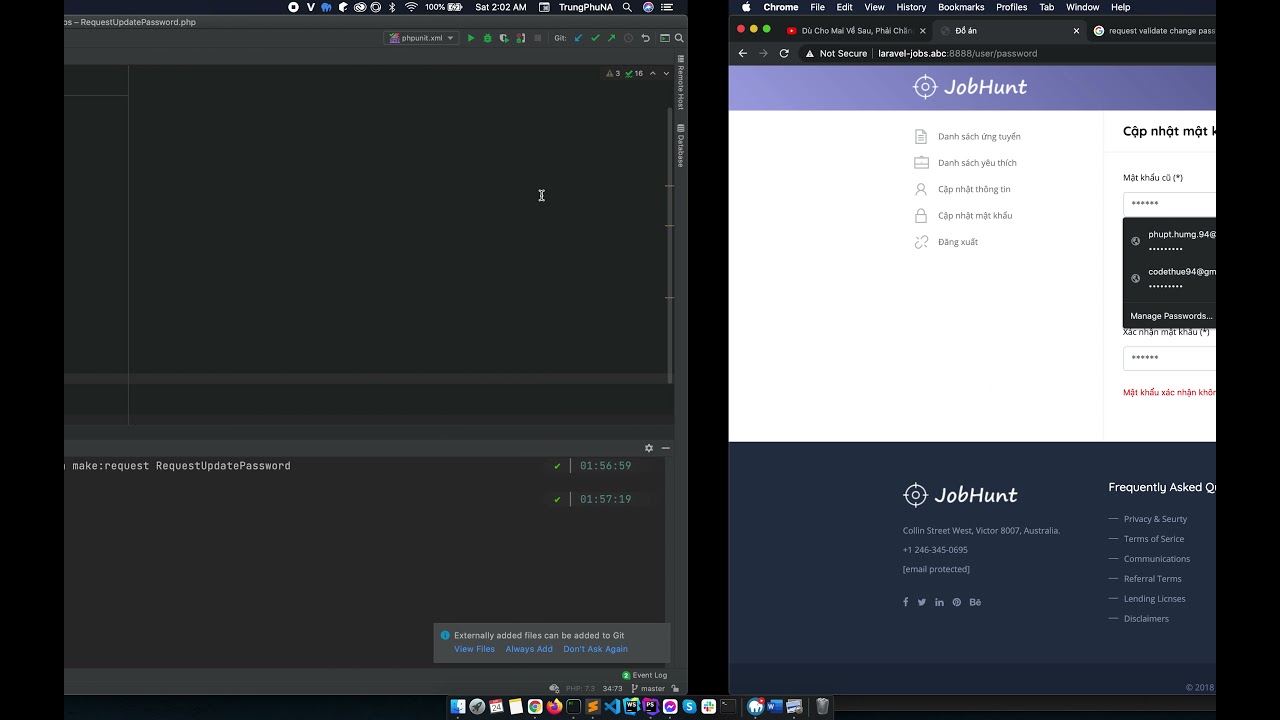Run the phpunit.xml configuration in PhpStorm

click(471, 38)
